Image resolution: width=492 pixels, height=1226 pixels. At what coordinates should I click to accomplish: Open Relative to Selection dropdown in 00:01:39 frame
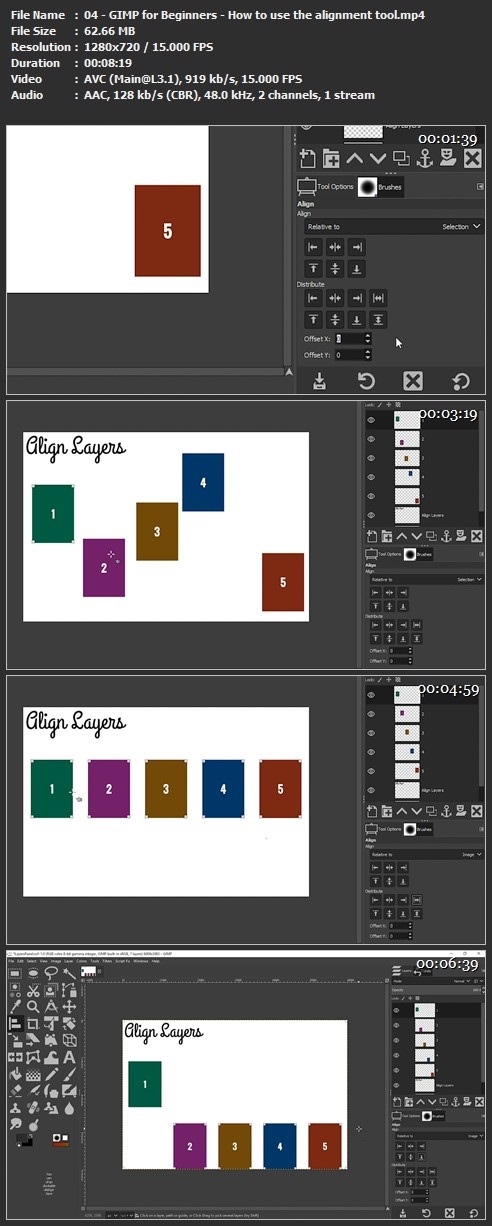[393, 227]
